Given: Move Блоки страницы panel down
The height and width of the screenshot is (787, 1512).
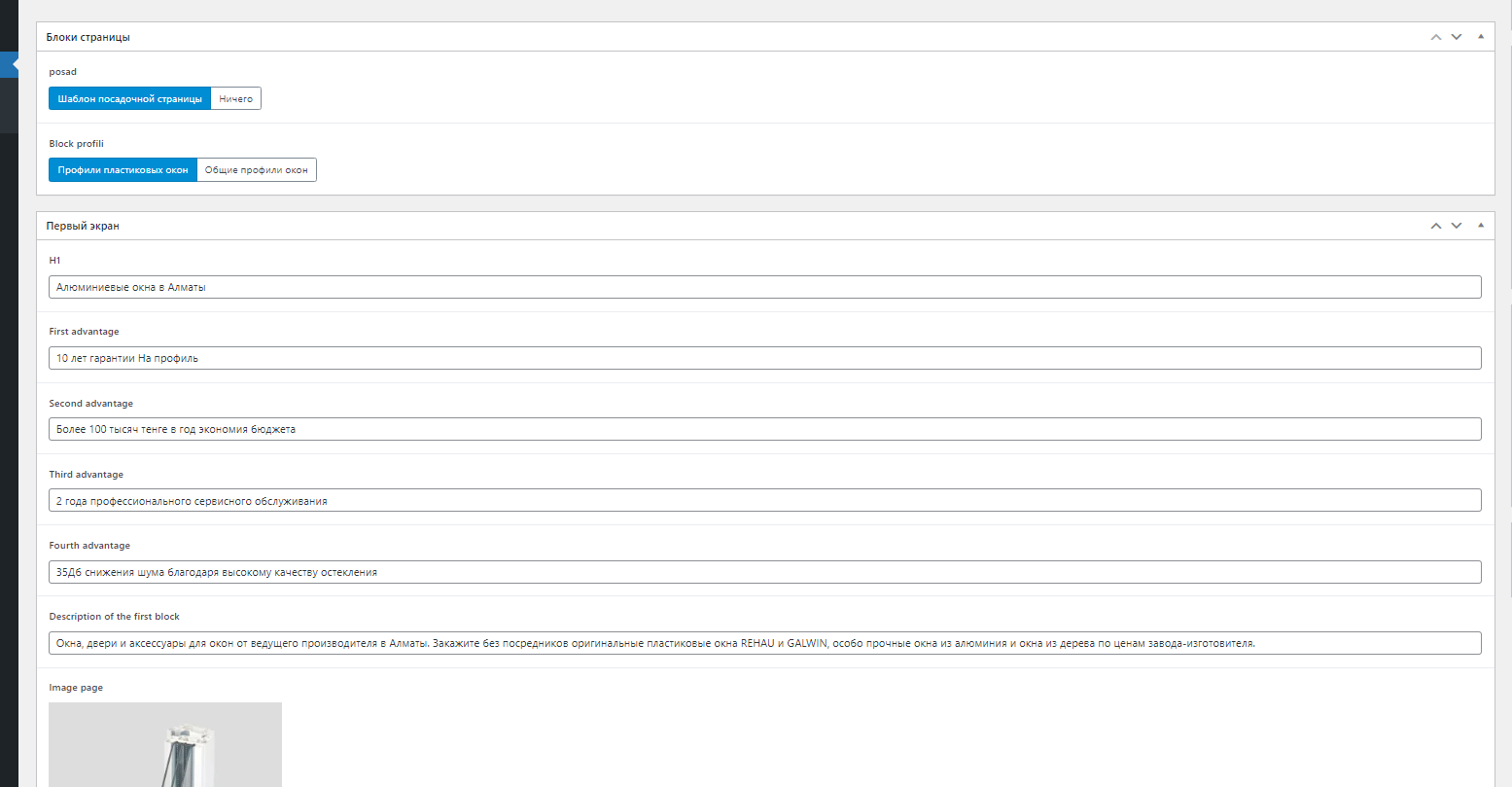Looking at the screenshot, I should [1457, 37].
